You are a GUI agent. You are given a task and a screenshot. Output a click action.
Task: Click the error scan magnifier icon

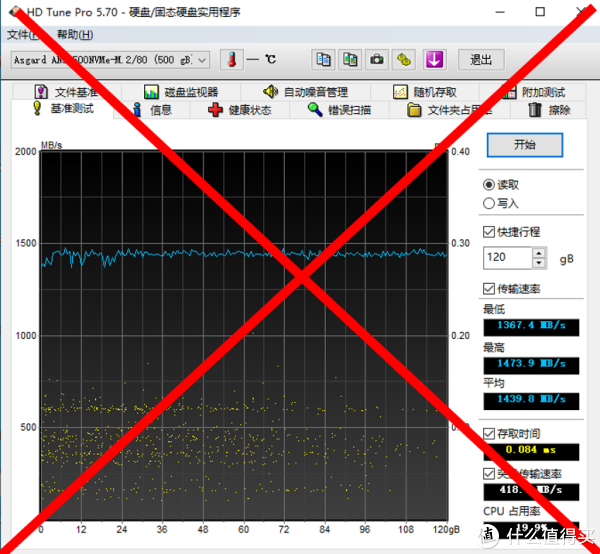point(315,110)
